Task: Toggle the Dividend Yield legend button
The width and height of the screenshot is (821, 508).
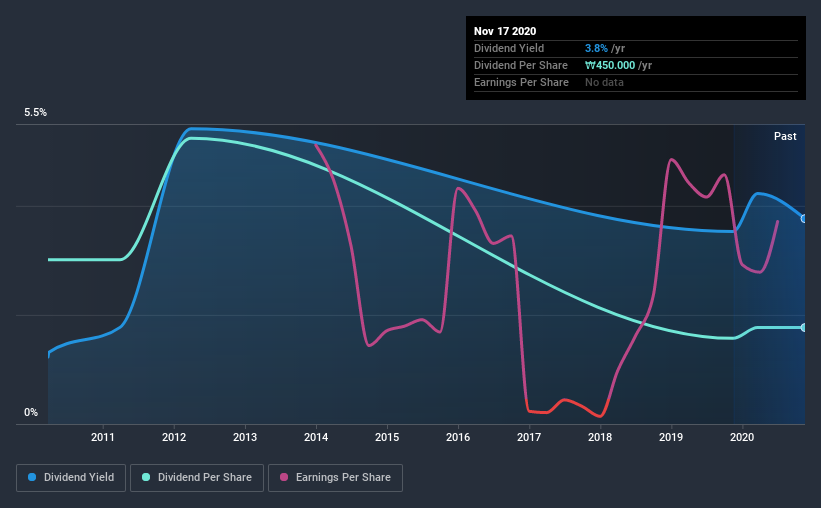Action: coord(71,478)
